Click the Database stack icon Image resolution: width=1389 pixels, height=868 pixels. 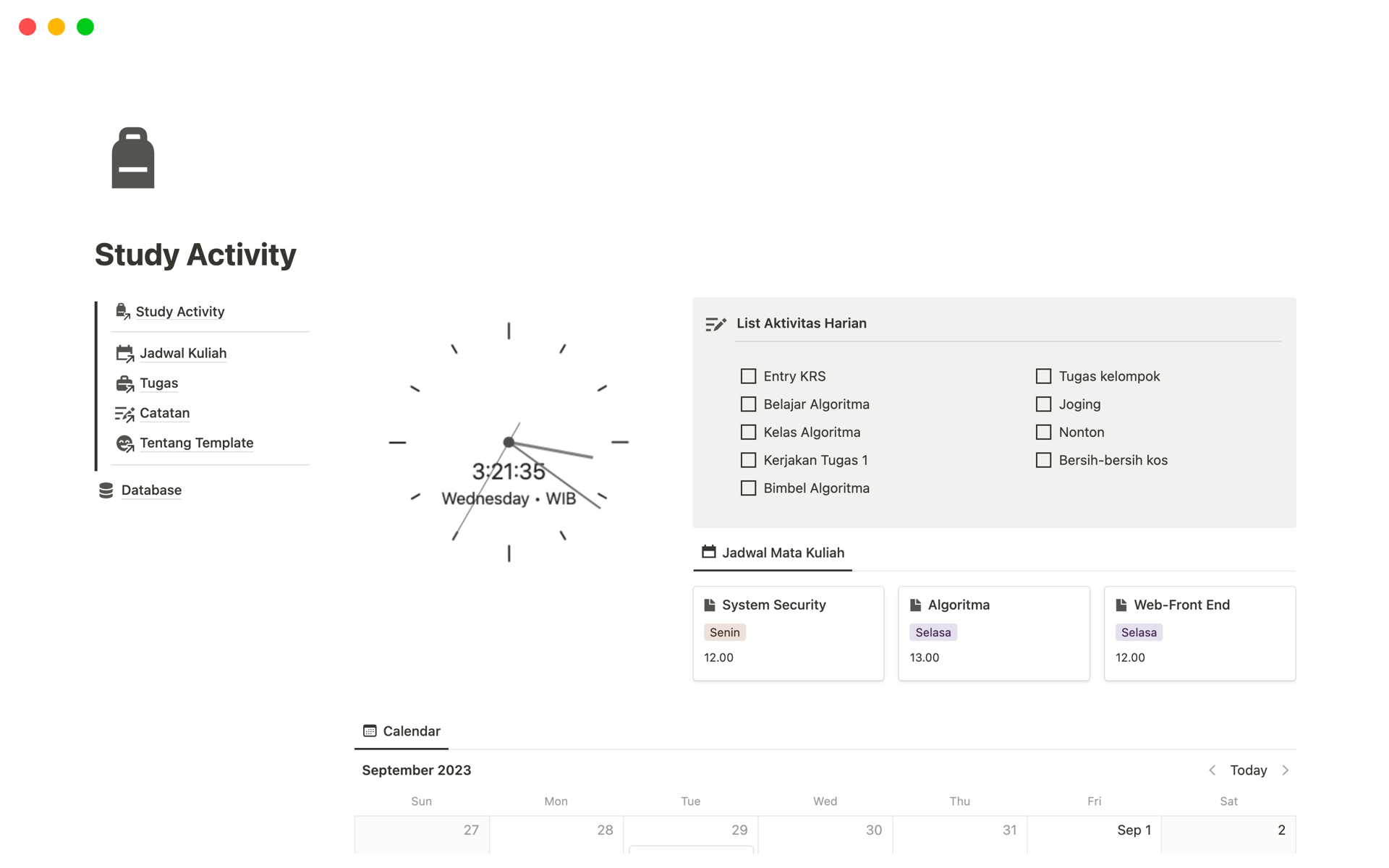(x=106, y=490)
